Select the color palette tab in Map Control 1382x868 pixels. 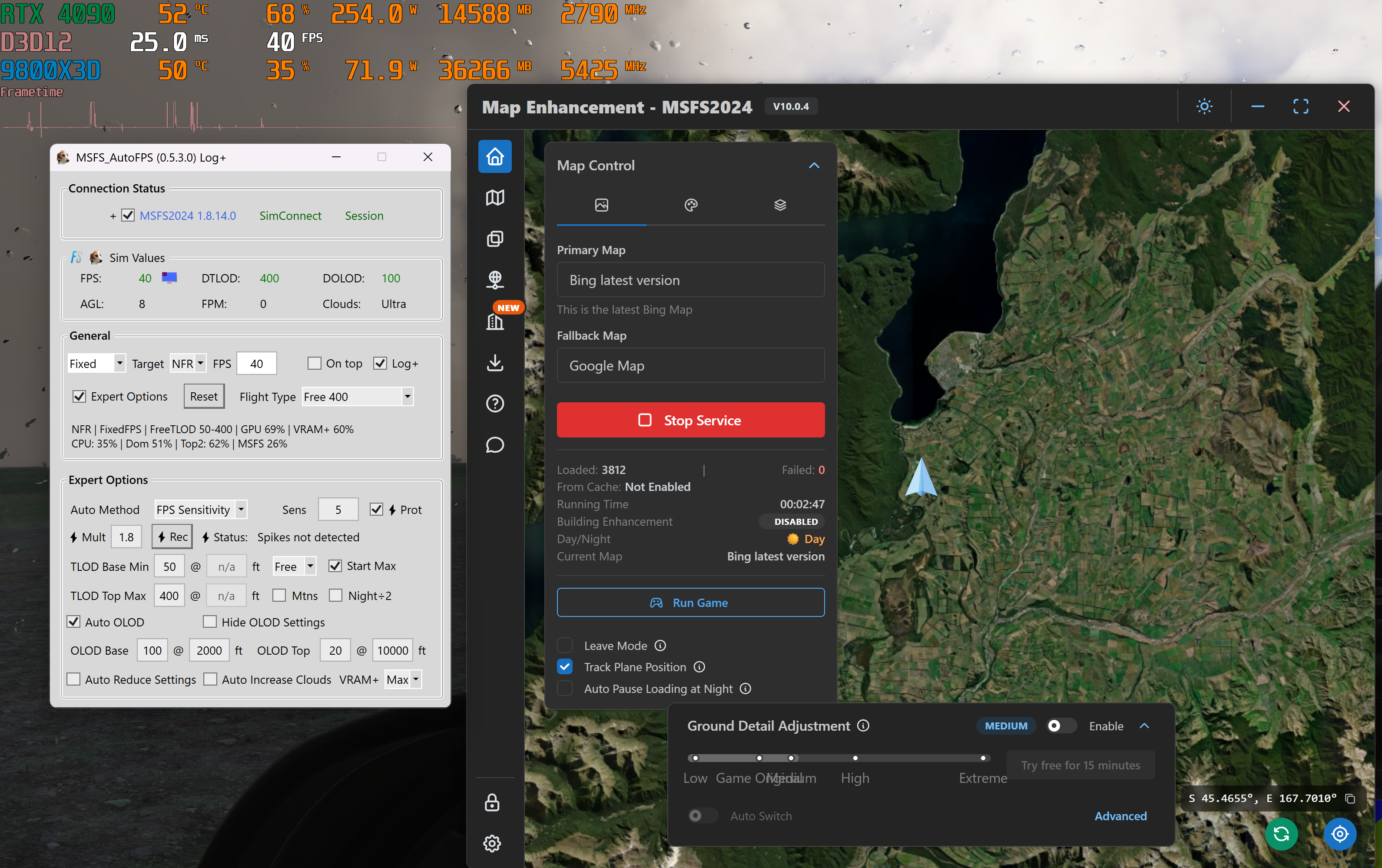[691, 205]
